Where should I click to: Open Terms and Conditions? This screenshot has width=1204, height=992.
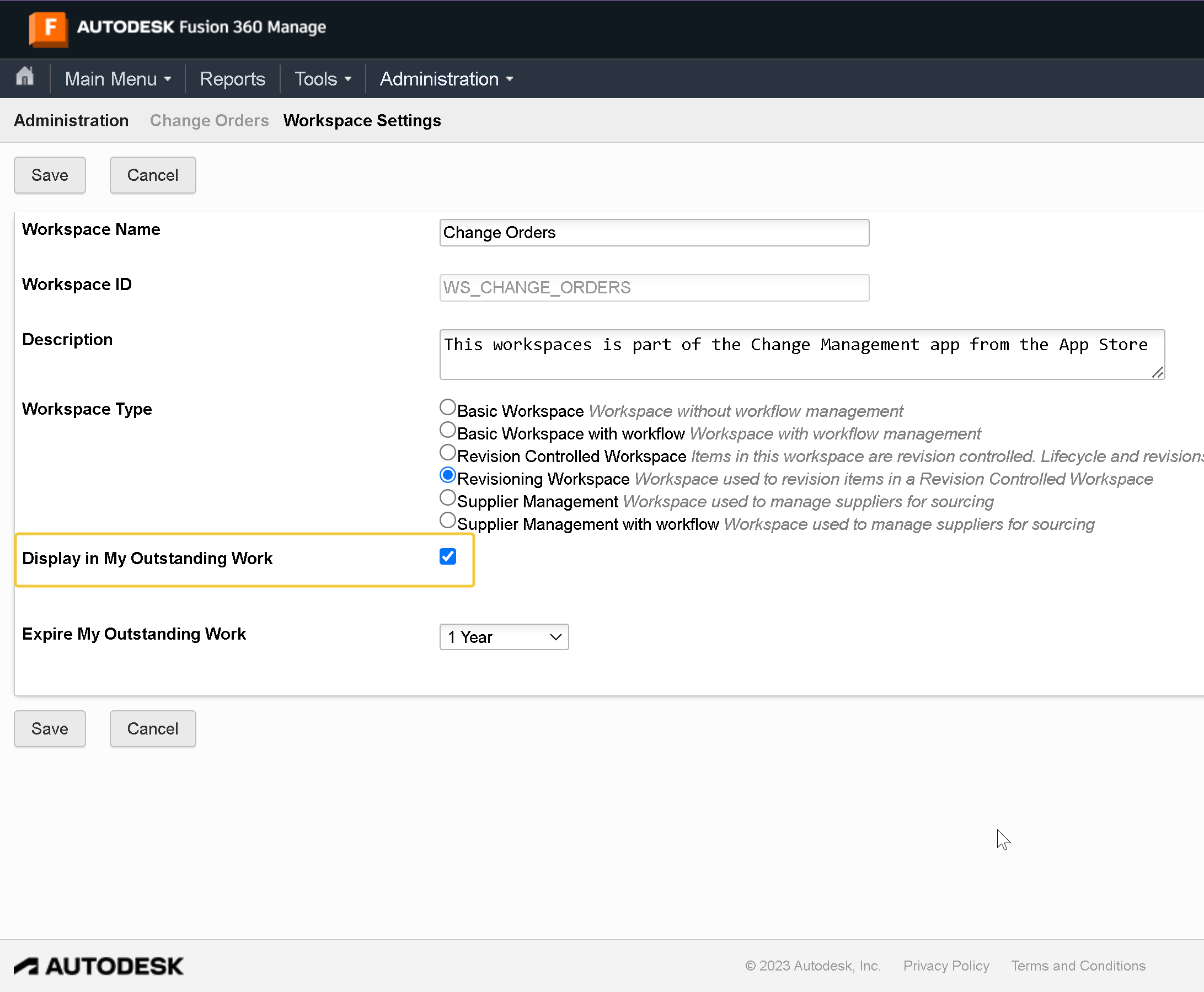(x=1078, y=965)
